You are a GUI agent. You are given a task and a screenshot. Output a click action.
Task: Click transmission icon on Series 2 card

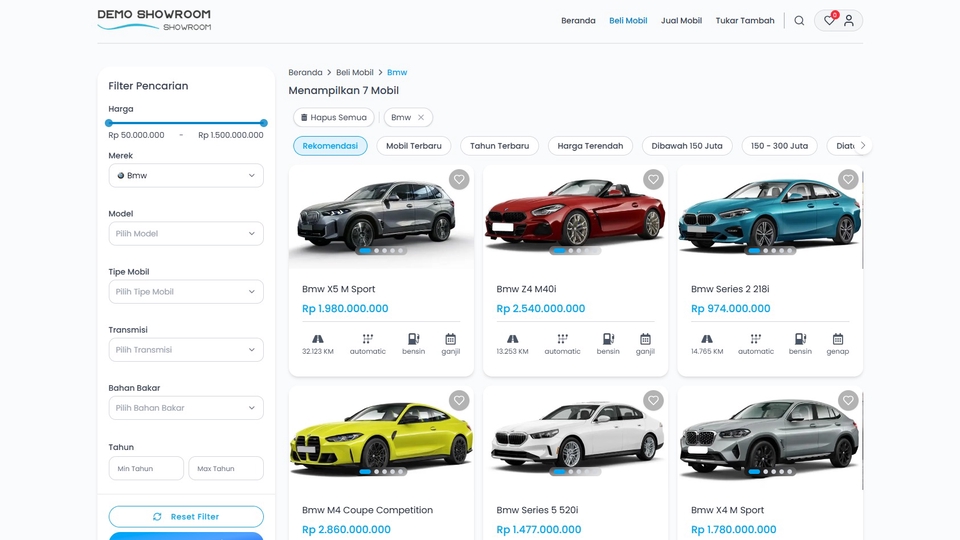tap(756, 339)
